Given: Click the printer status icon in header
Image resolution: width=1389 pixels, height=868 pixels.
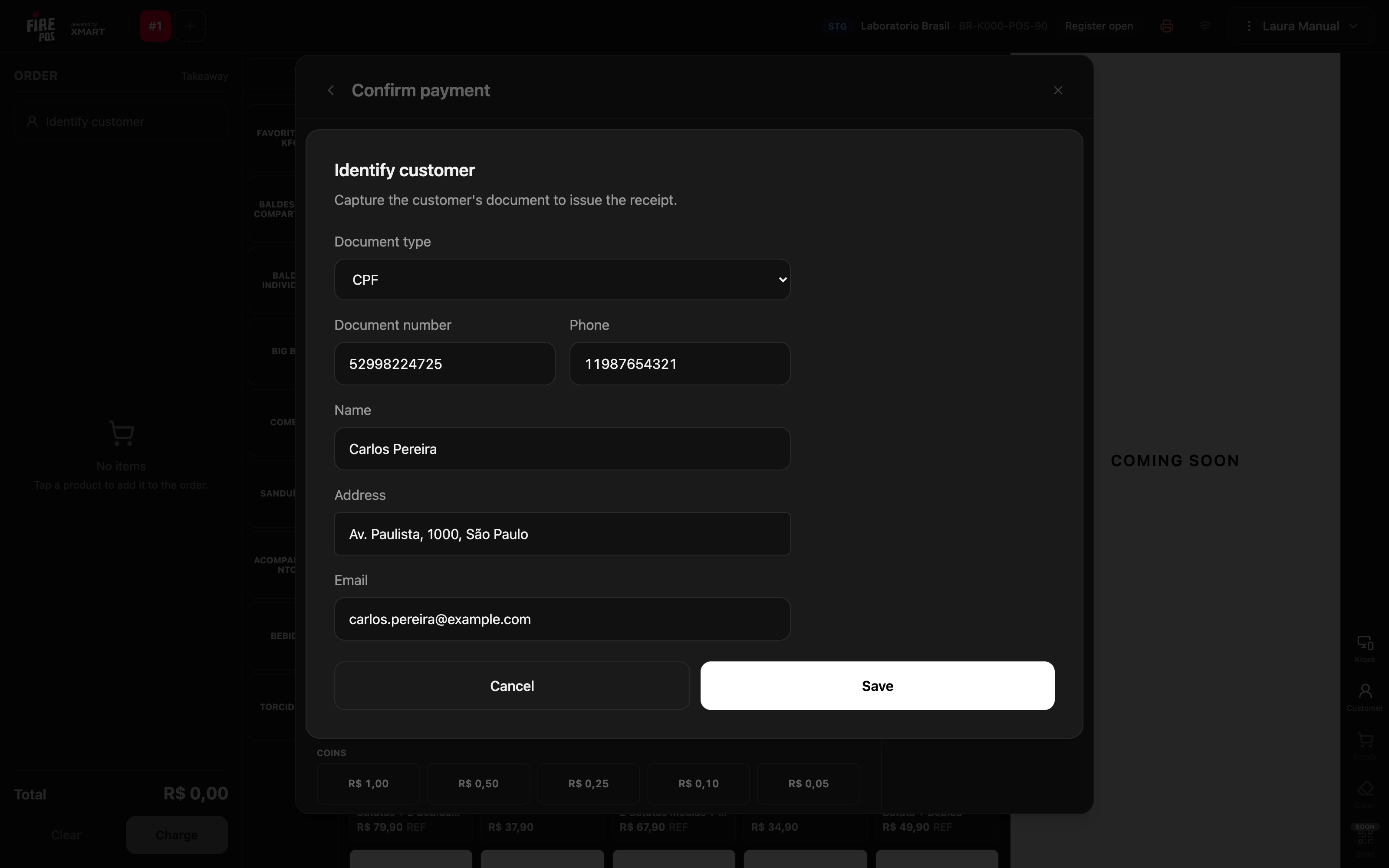Looking at the screenshot, I should pos(1166,26).
